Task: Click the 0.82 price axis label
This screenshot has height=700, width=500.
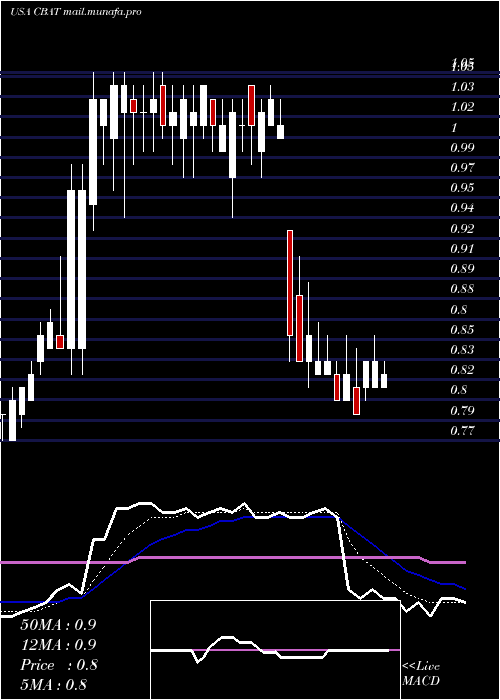Action: [462, 370]
